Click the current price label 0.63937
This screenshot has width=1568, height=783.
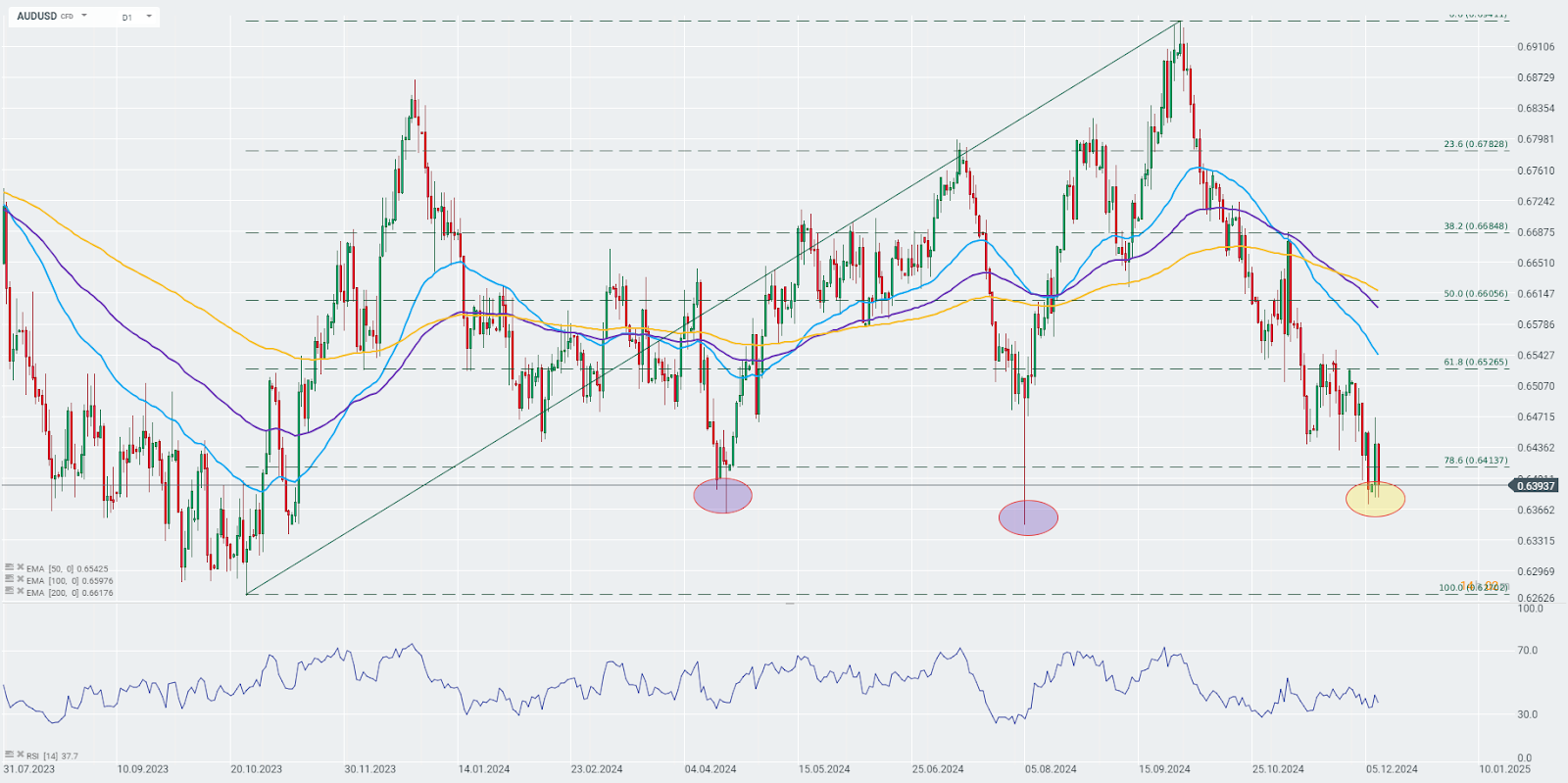(1535, 486)
